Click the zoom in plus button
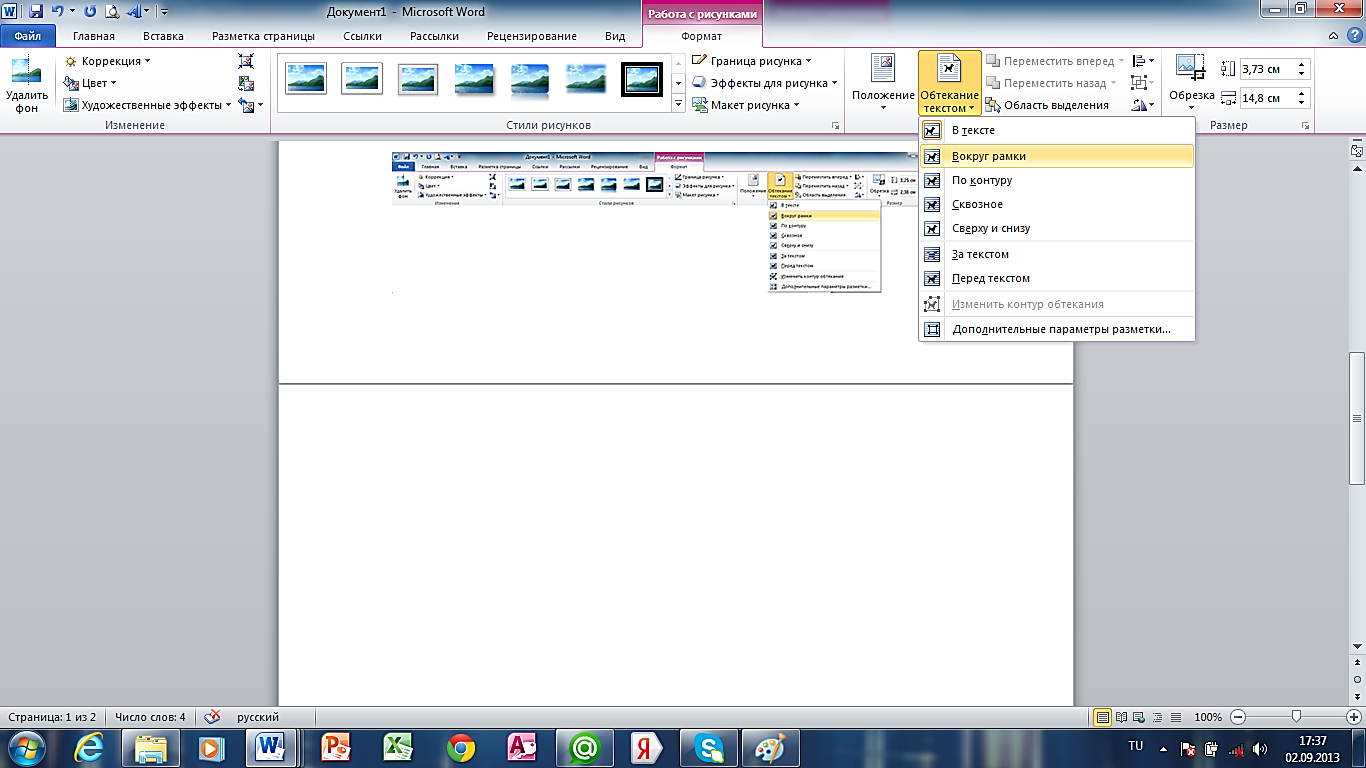 [1353, 717]
